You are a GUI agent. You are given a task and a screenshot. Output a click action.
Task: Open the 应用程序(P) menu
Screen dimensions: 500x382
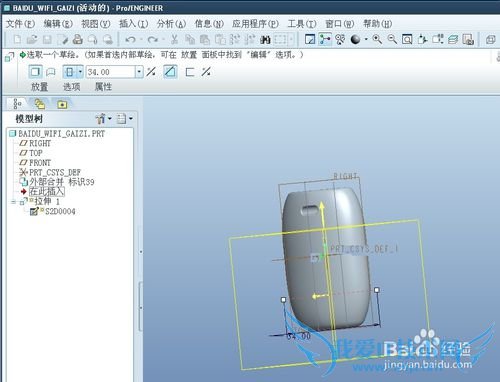click(255, 24)
